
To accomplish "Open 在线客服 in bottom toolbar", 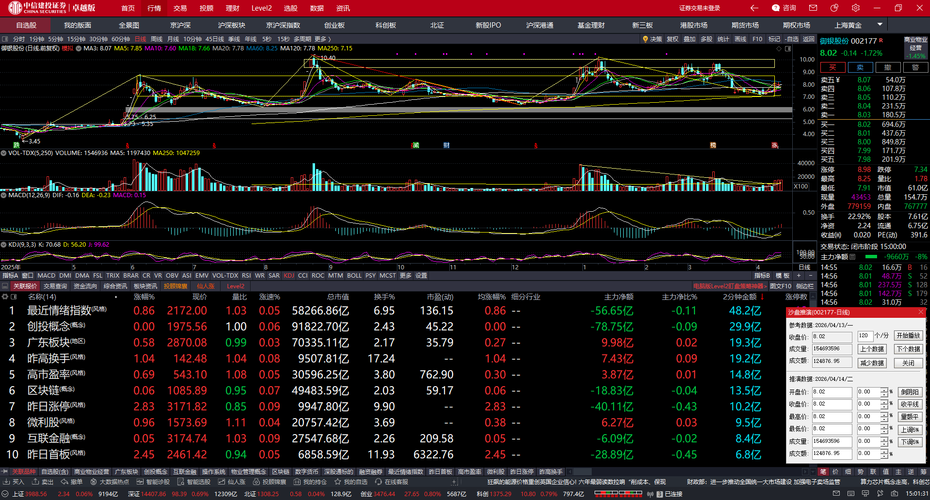I will tap(391, 482).
